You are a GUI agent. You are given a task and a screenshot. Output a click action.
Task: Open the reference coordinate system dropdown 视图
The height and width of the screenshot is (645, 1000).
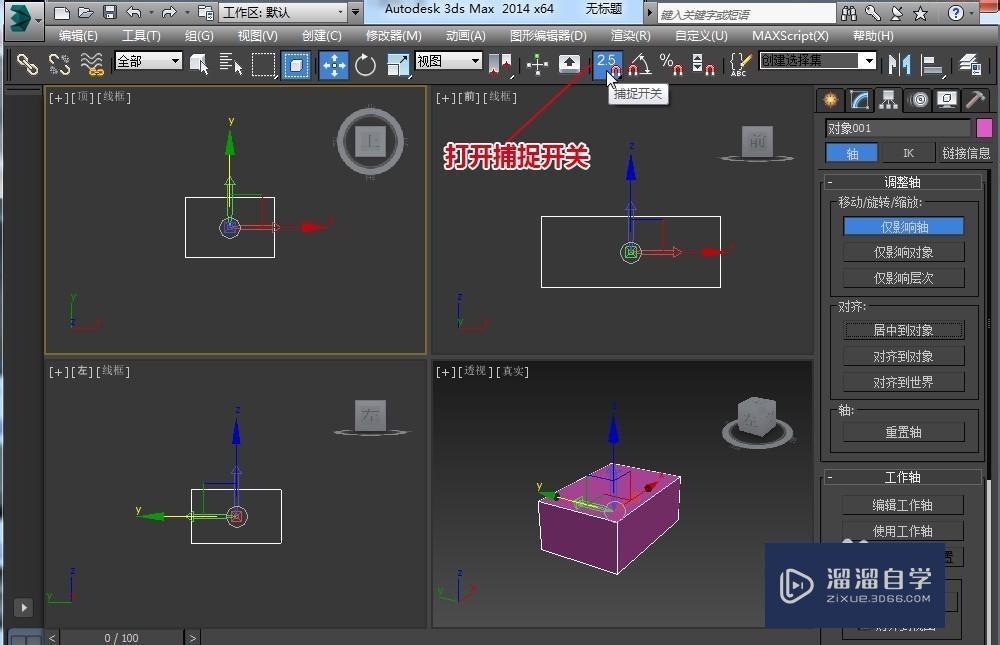(x=447, y=60)
